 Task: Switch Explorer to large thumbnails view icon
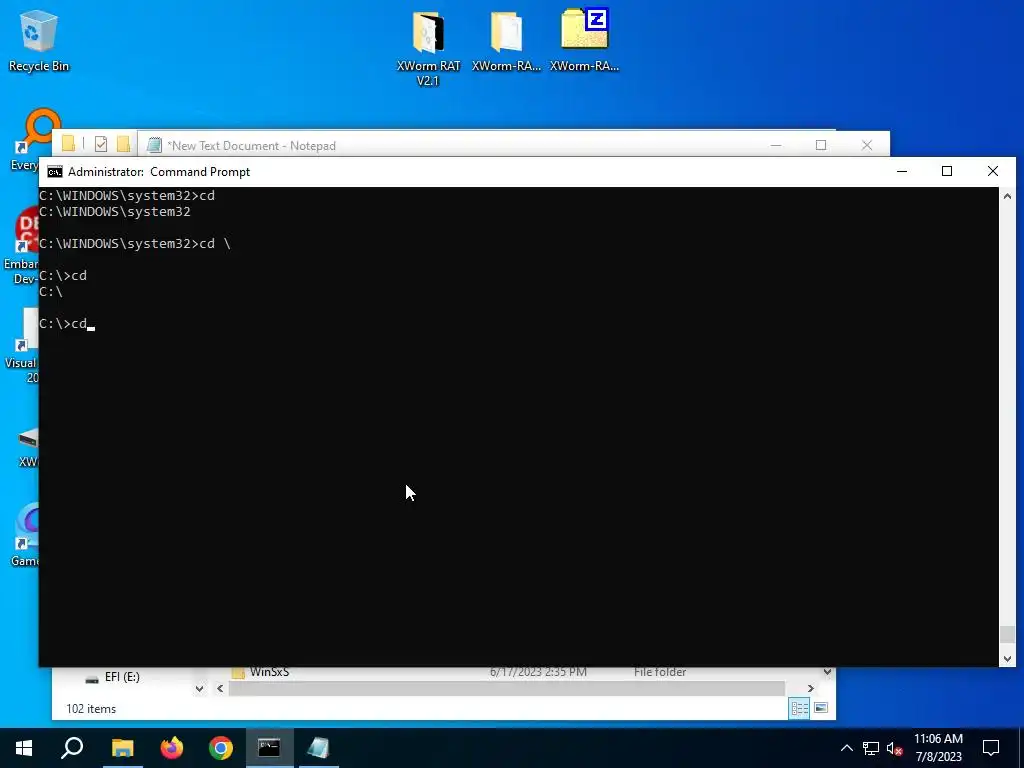(x=822, y=709)
